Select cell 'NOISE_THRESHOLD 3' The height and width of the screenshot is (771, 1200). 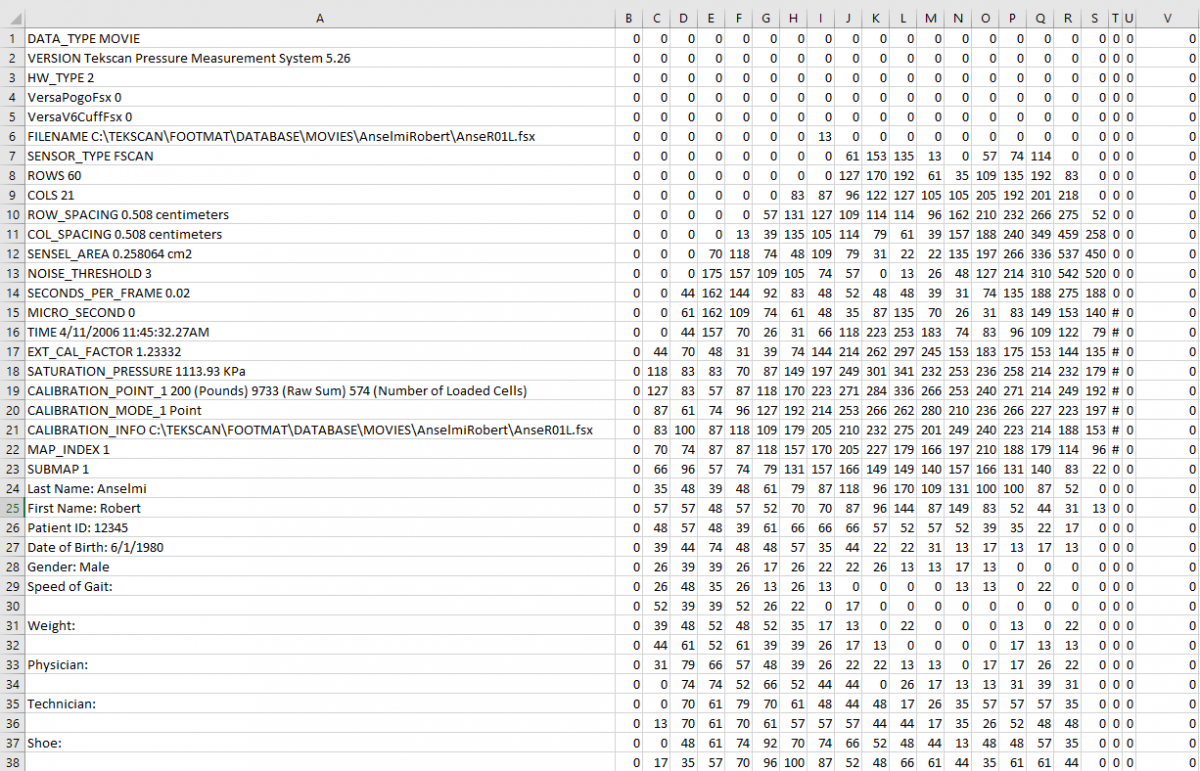319,272
